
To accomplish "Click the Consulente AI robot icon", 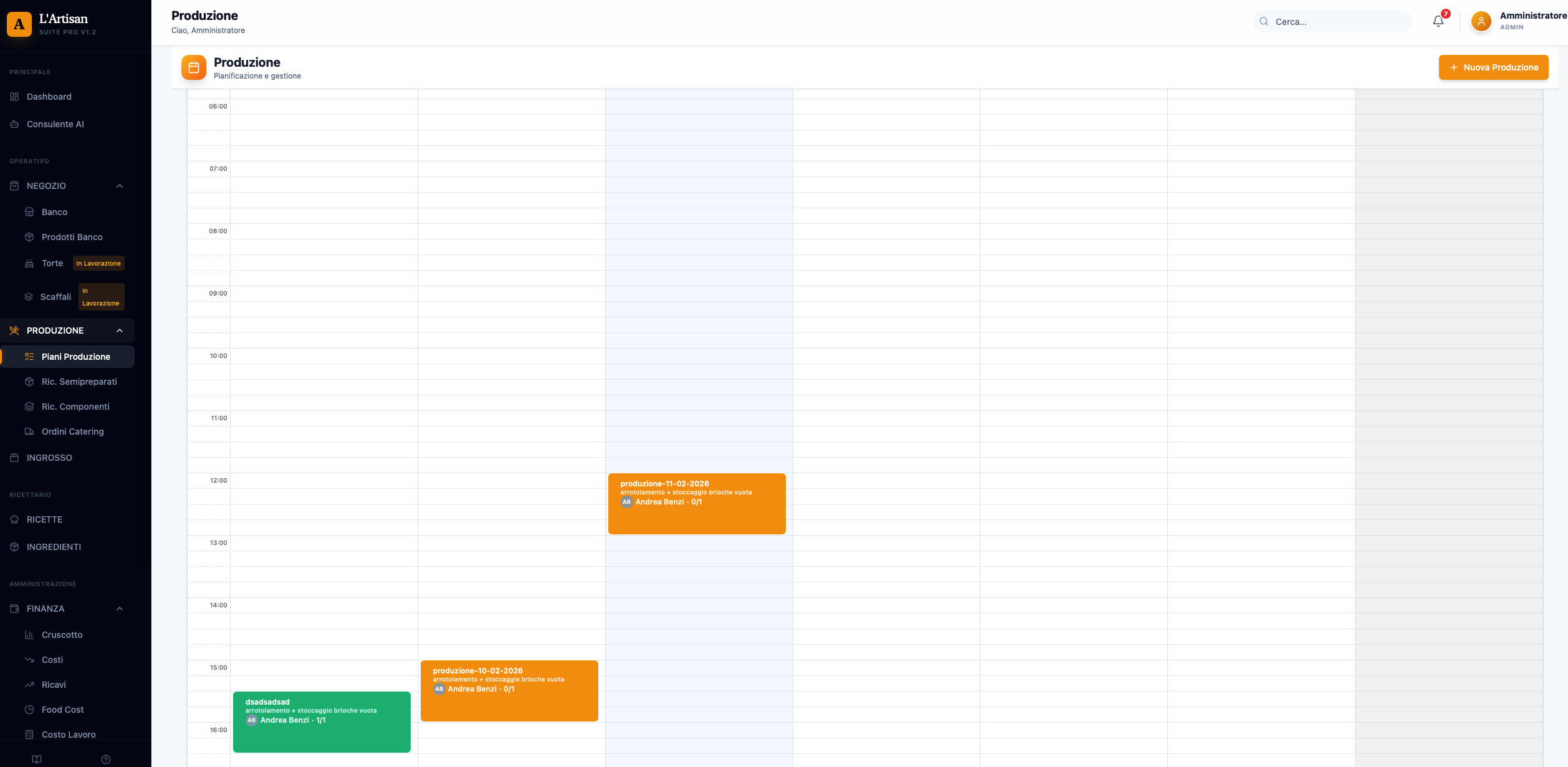I will [14, 124].
